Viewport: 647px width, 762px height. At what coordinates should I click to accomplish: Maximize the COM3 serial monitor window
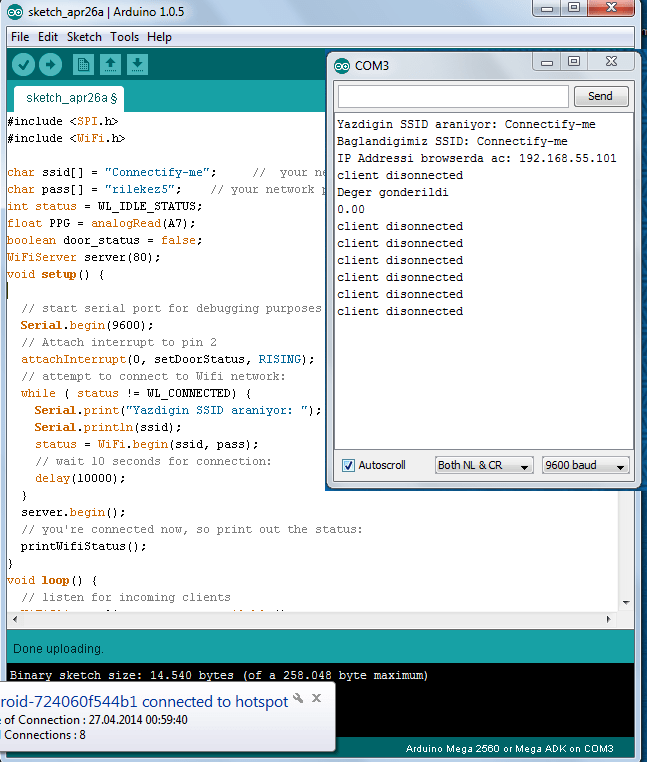574,62
